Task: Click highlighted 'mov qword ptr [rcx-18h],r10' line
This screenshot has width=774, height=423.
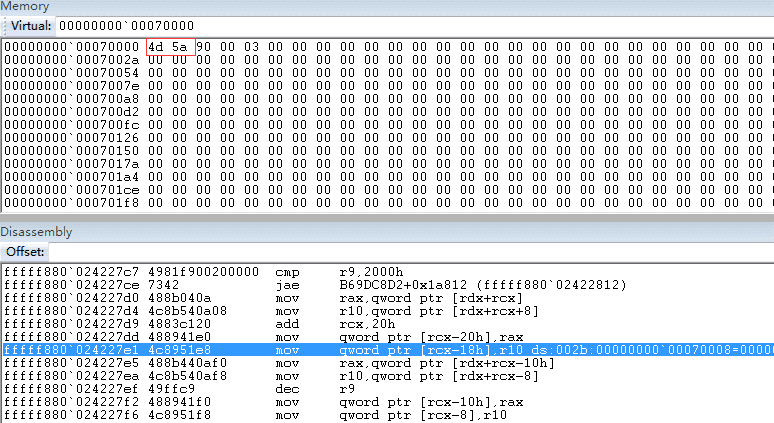Action: (x=388, y=350)
